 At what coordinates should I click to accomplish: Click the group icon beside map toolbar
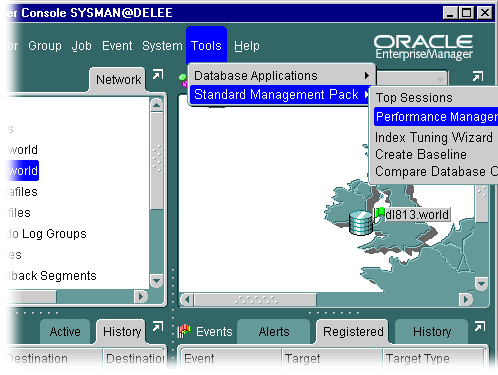[x=183, y=80]
